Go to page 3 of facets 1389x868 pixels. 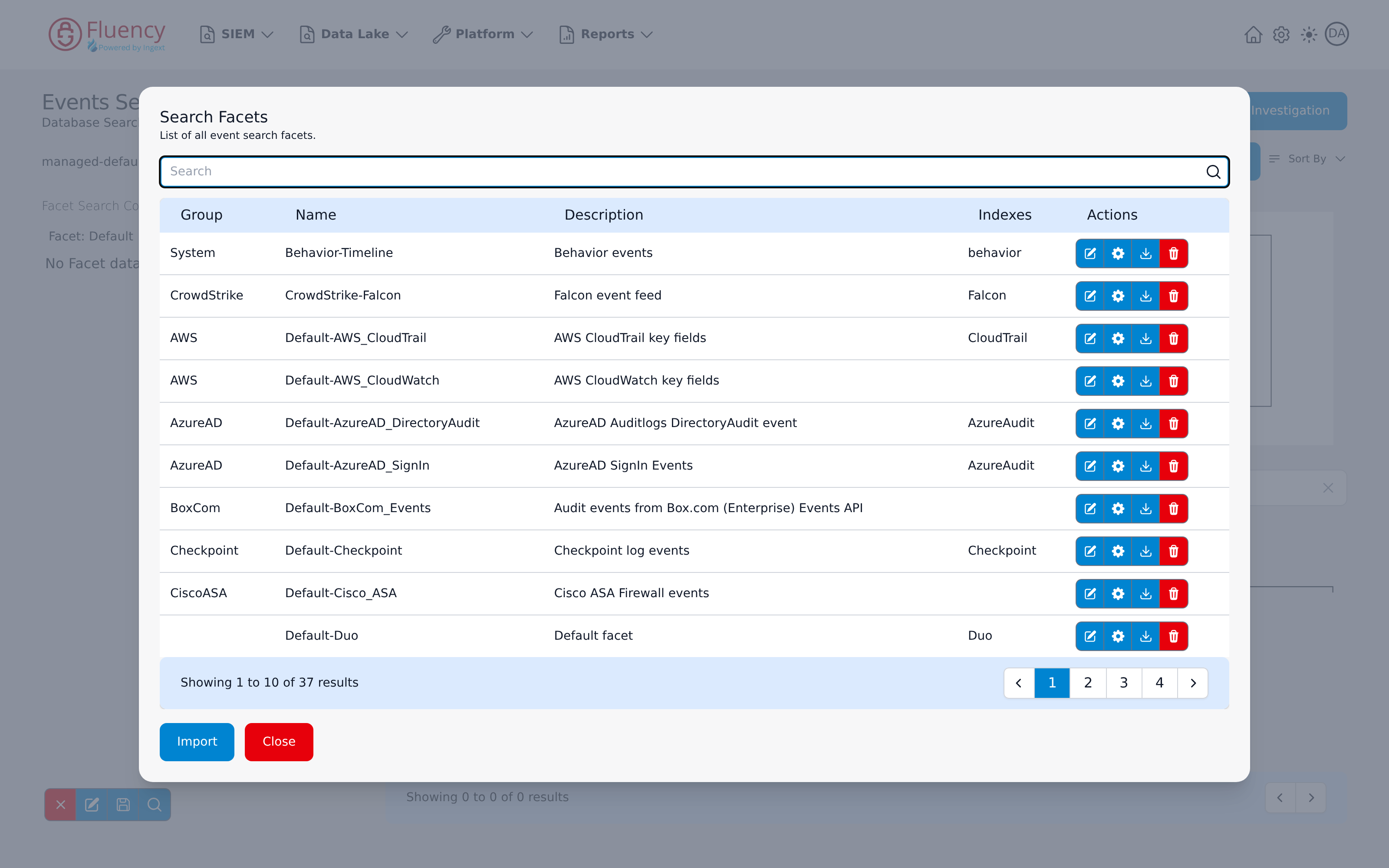click(1124, 683)
